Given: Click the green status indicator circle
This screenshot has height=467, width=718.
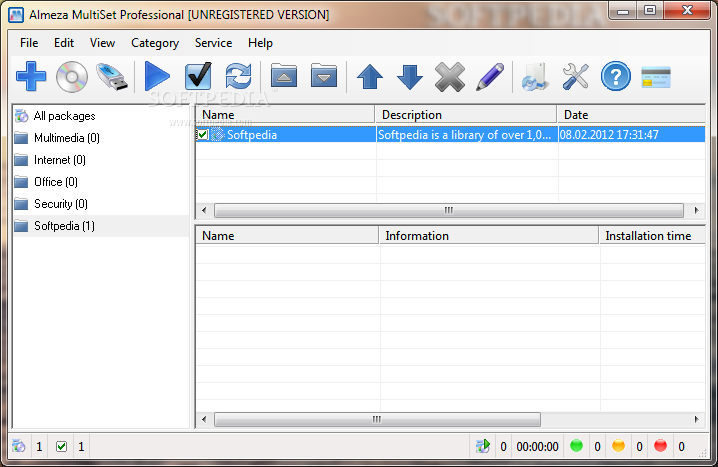Looking at the screenshot, I should tap(577, 445).
